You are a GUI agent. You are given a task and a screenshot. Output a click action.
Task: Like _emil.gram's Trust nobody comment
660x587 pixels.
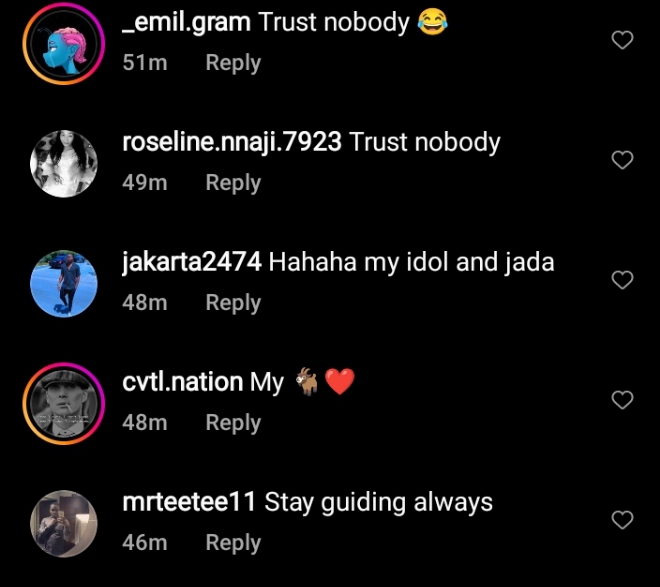(622, 40)
